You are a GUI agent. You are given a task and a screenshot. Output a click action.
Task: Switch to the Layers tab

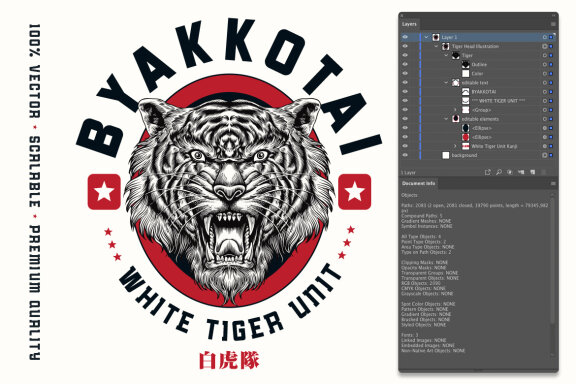tap(409, 24)
